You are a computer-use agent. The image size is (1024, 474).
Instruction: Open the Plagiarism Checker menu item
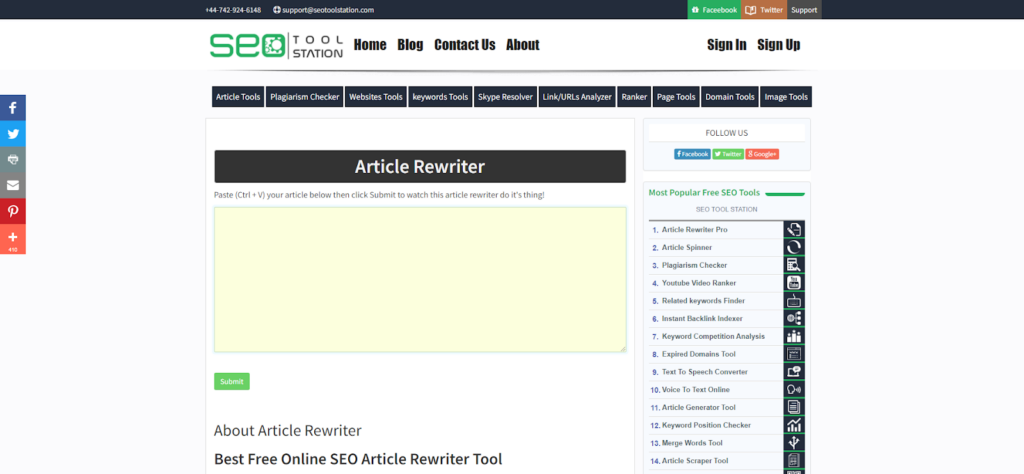pyautogui.click(x=304, y=97)
